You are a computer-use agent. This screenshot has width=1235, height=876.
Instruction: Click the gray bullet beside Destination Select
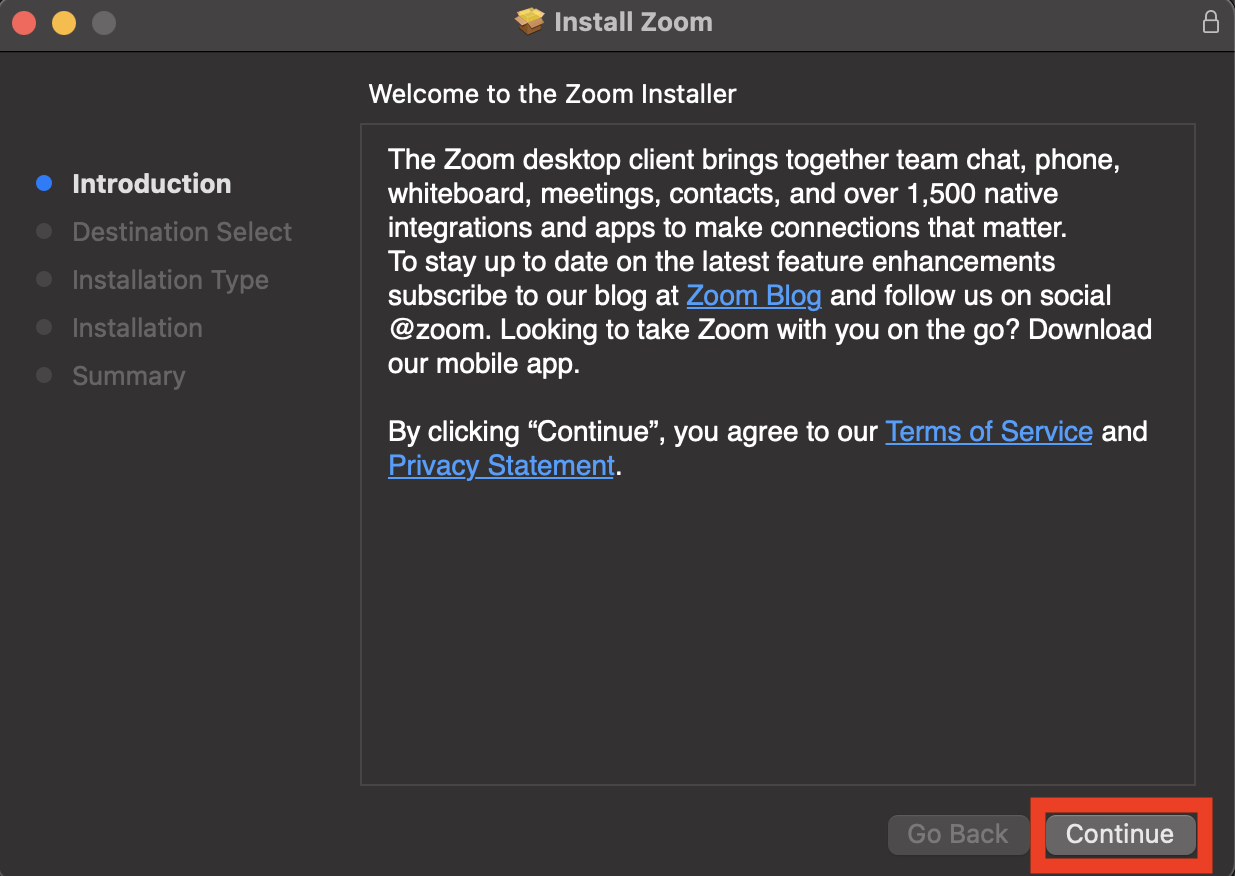coord(44,231)
